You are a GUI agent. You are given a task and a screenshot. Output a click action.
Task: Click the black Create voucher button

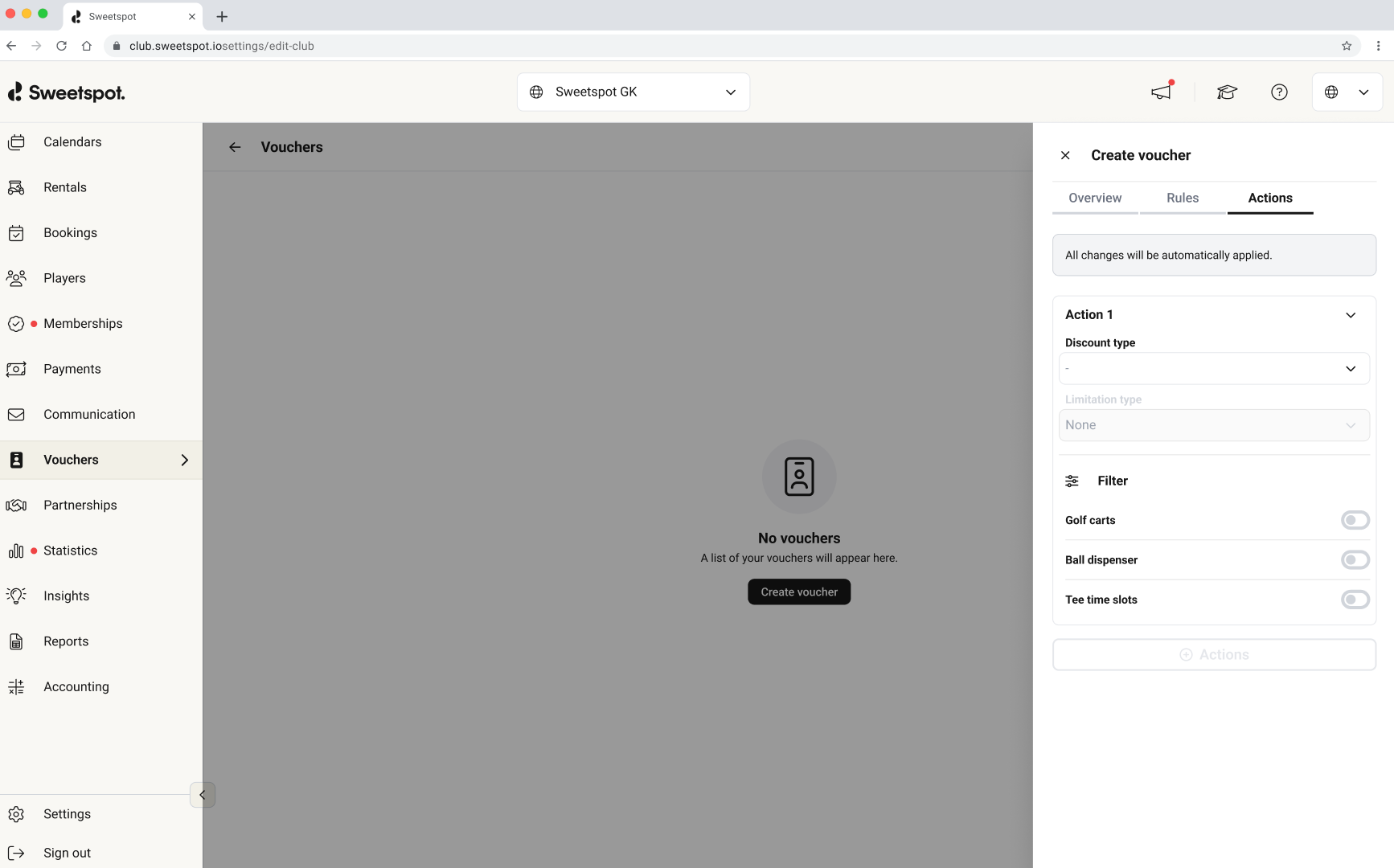coord(799,592)
